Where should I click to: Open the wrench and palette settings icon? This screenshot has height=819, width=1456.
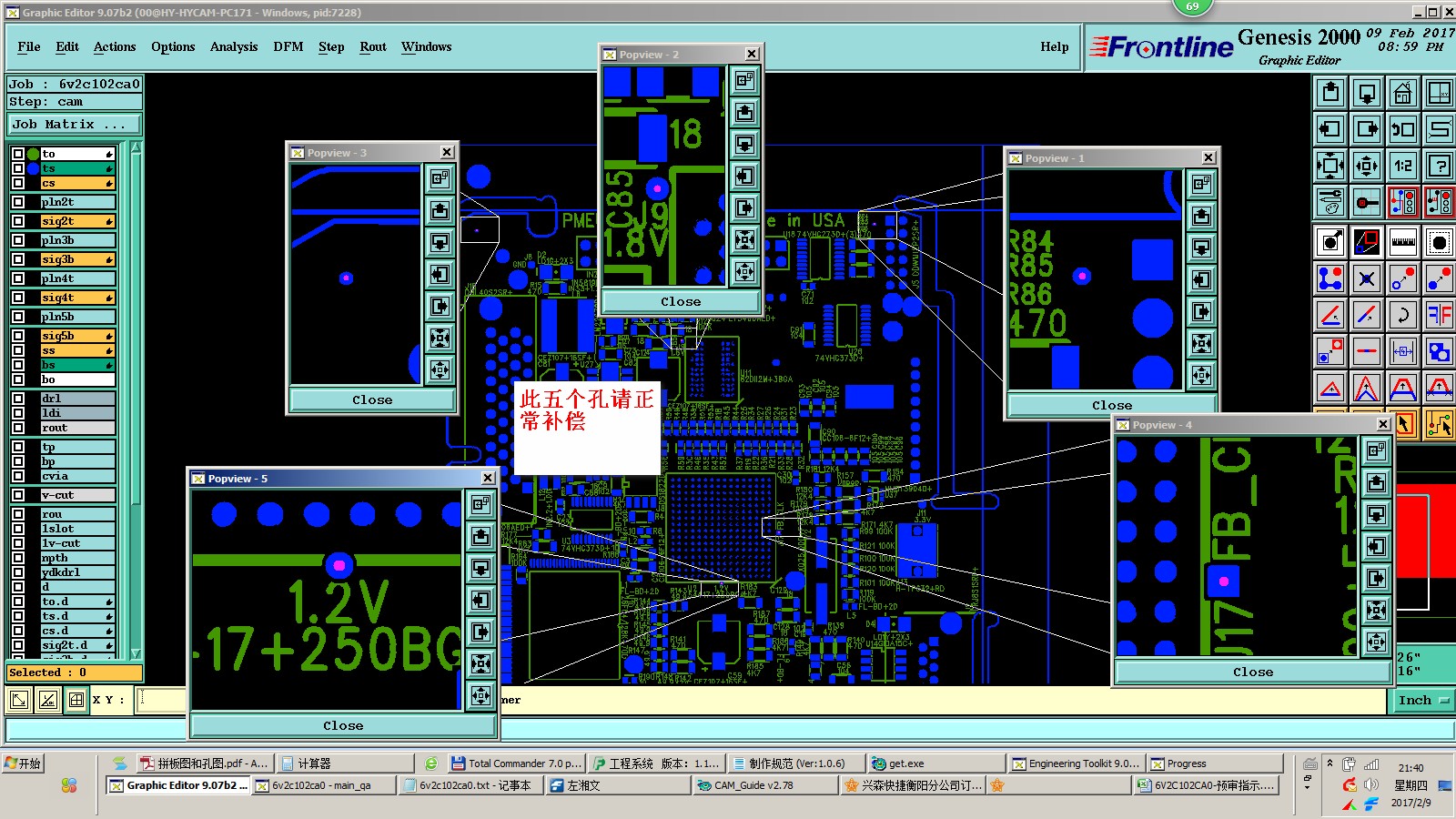(x=1330, y=202)
